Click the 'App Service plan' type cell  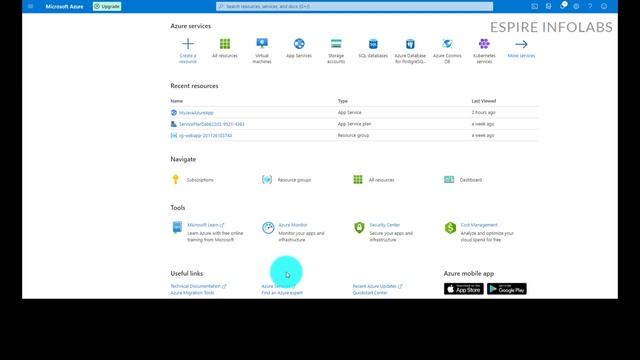[x=354, y=124]
